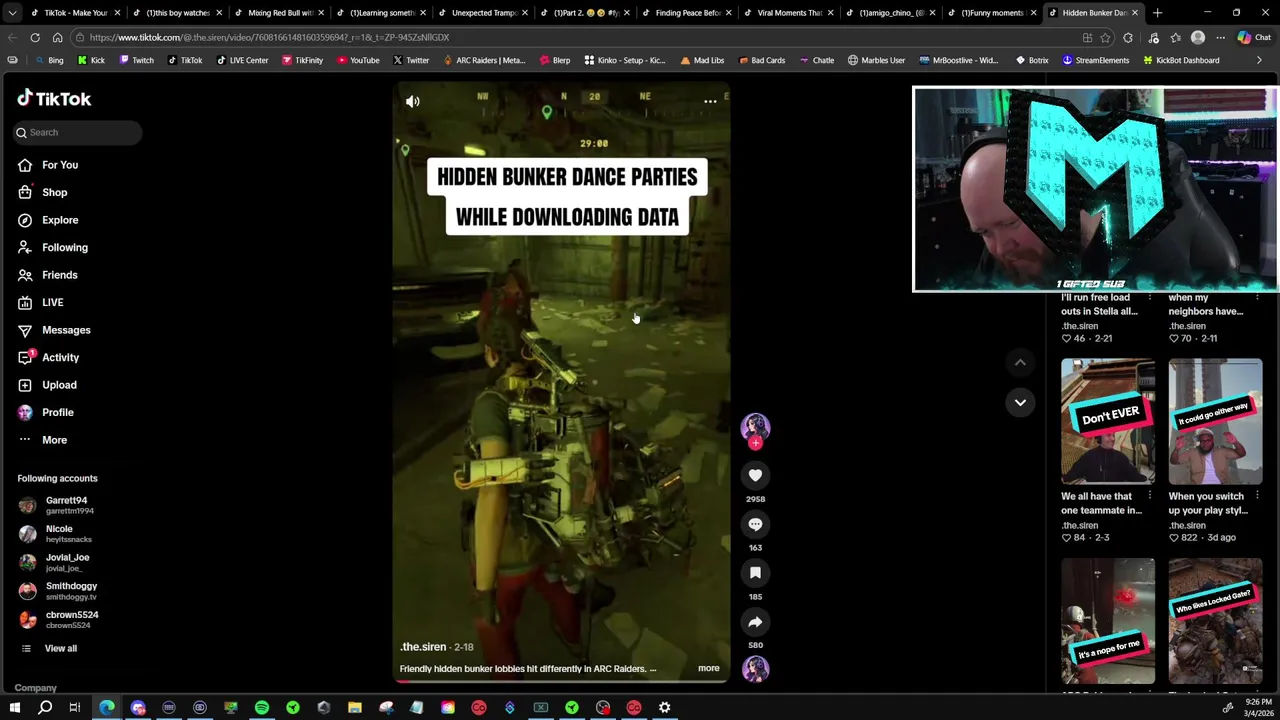Open the Activity notifications
1280x720 pixels.
click(60, 357)
